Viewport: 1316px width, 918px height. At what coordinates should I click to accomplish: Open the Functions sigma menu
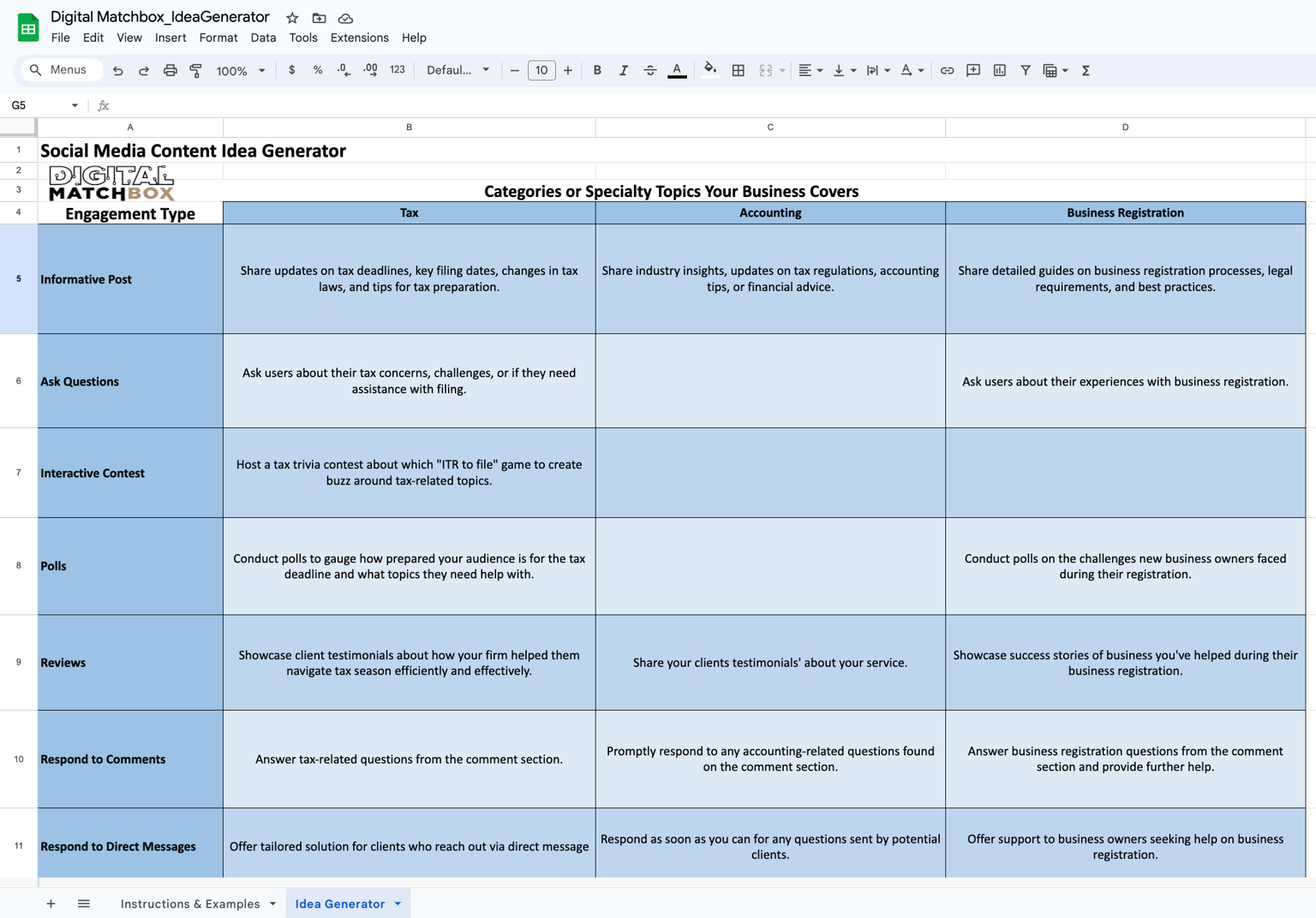1086,70
